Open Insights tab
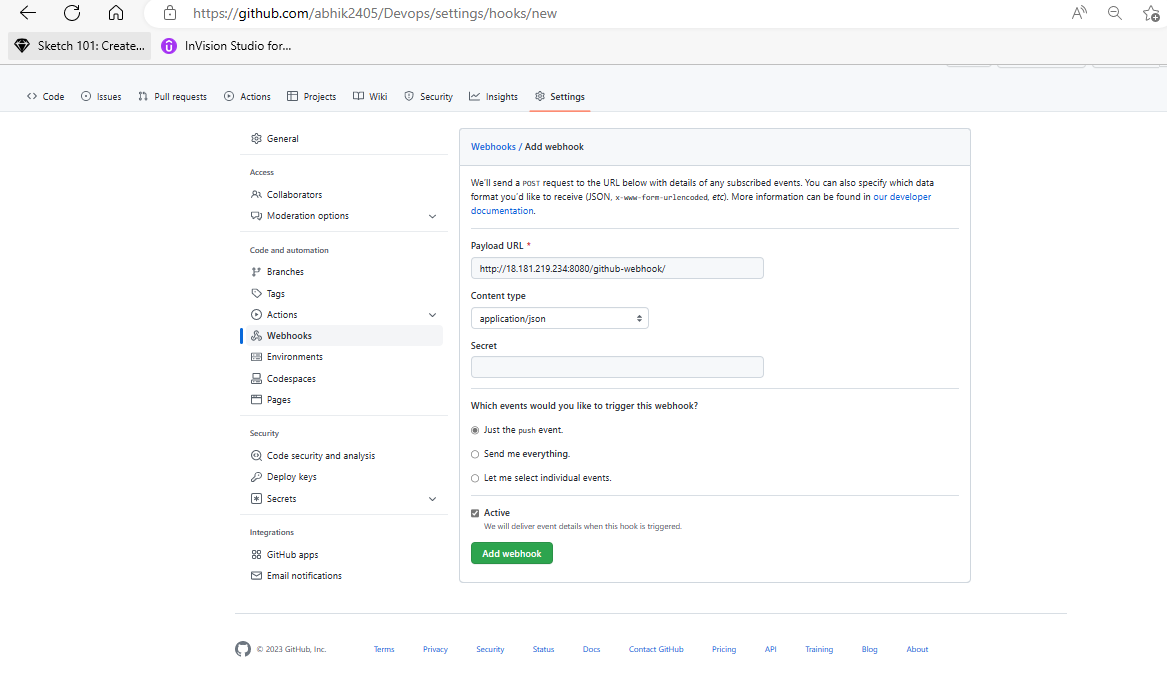 tap(493, 97)
